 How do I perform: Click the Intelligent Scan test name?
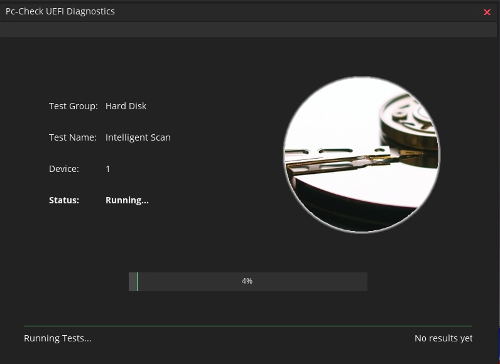point(138,137)
